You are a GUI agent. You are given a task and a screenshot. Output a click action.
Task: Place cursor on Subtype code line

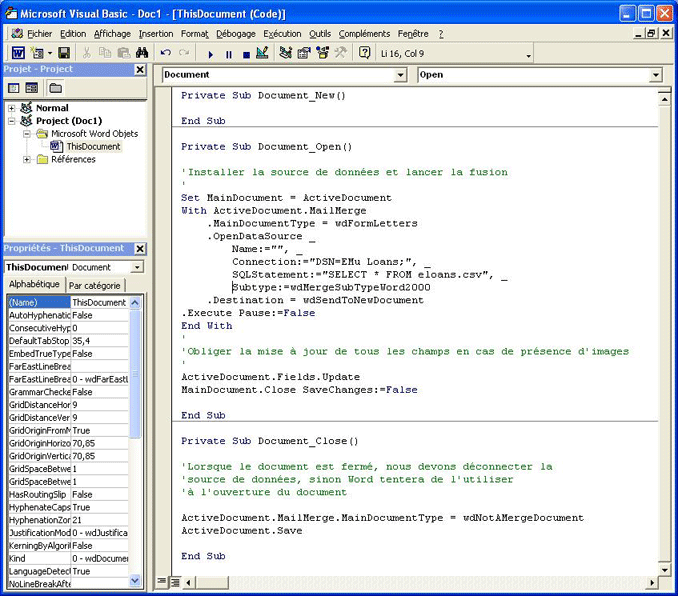(x=331, y=288)
